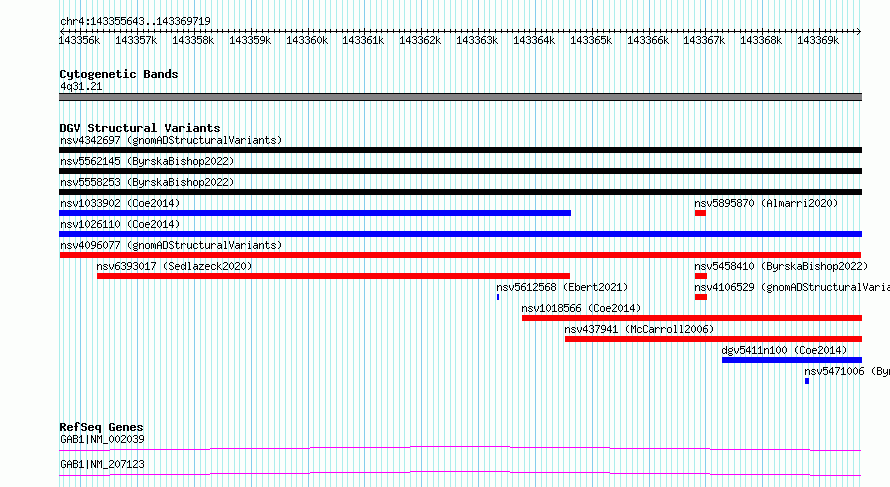Screen dimensions: 890x487
Task: Click the 143367k ruler tick label
Action: pos(704,40)
